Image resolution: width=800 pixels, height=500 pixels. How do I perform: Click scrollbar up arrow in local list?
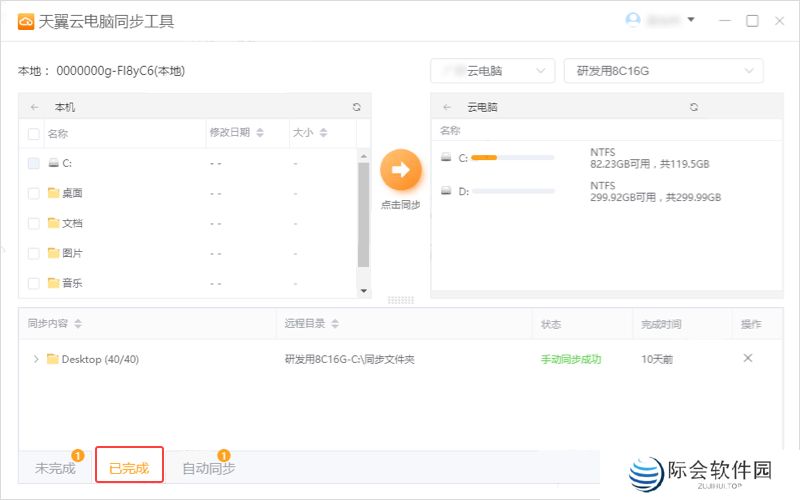point(364,156)
